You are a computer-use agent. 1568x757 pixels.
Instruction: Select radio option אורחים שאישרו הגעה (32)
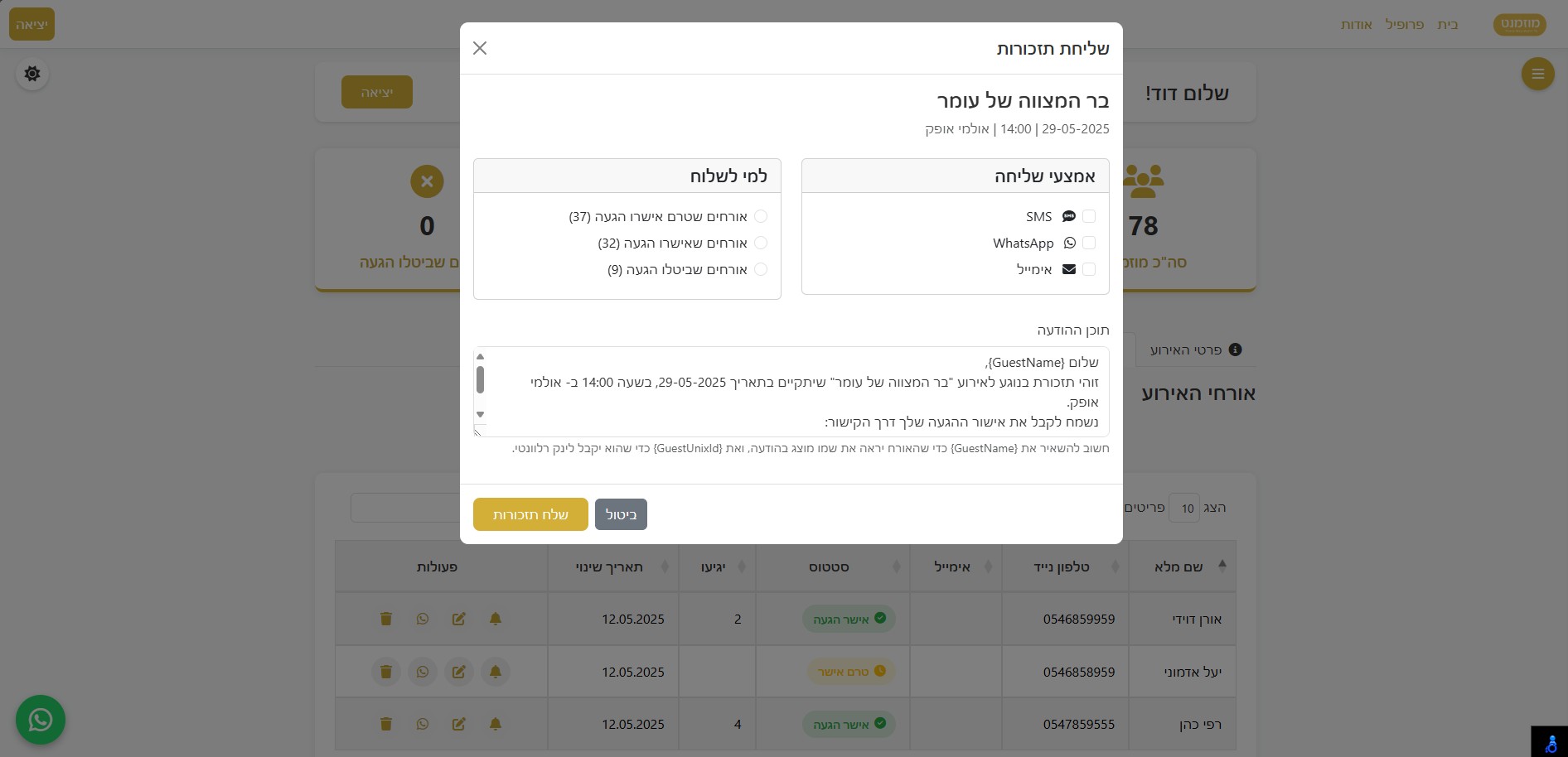[x=761, y=243]
